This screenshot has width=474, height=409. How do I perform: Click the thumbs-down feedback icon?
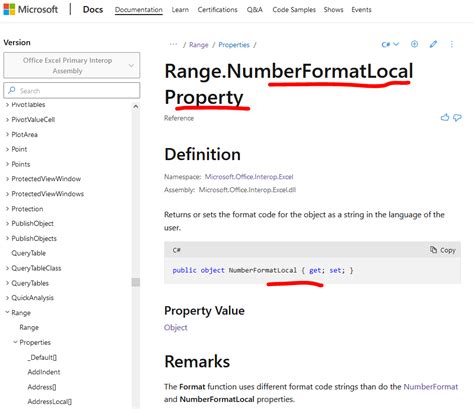click(x=457, y=117)
